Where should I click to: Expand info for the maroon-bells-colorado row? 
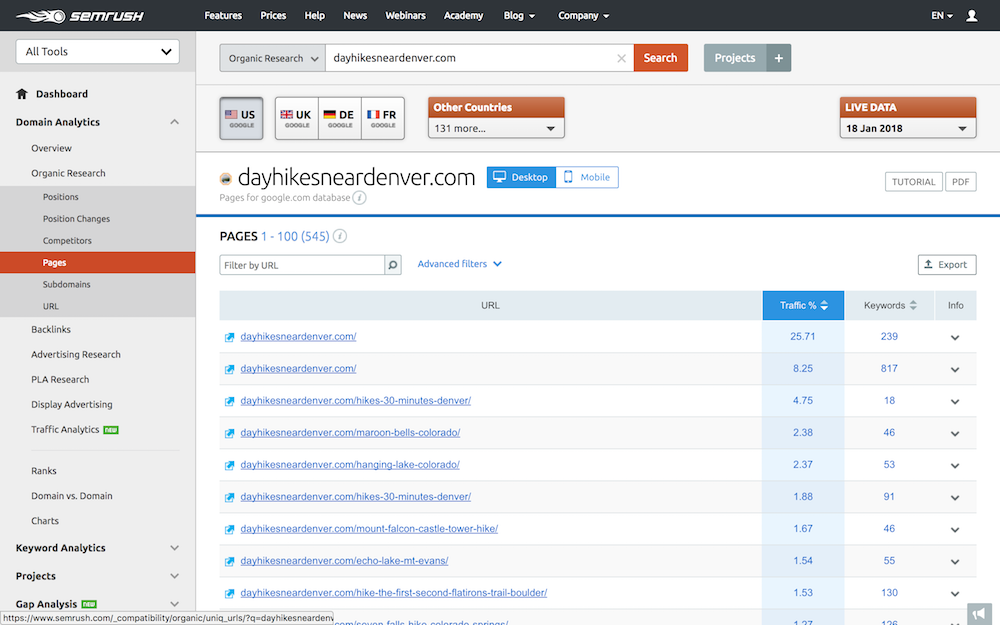(x=955, y=434)
